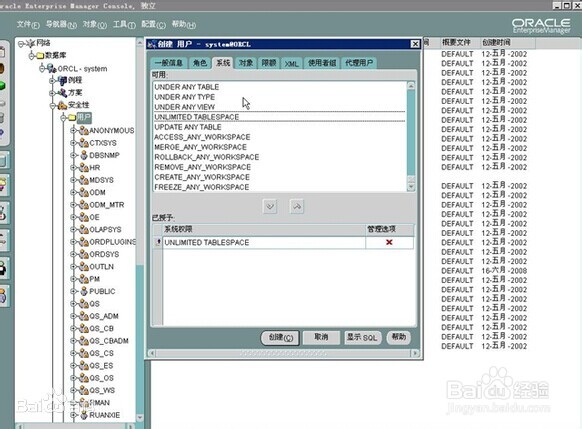The image size is (582, 429).
Task: Click the OE user icon
Action: 84,217
